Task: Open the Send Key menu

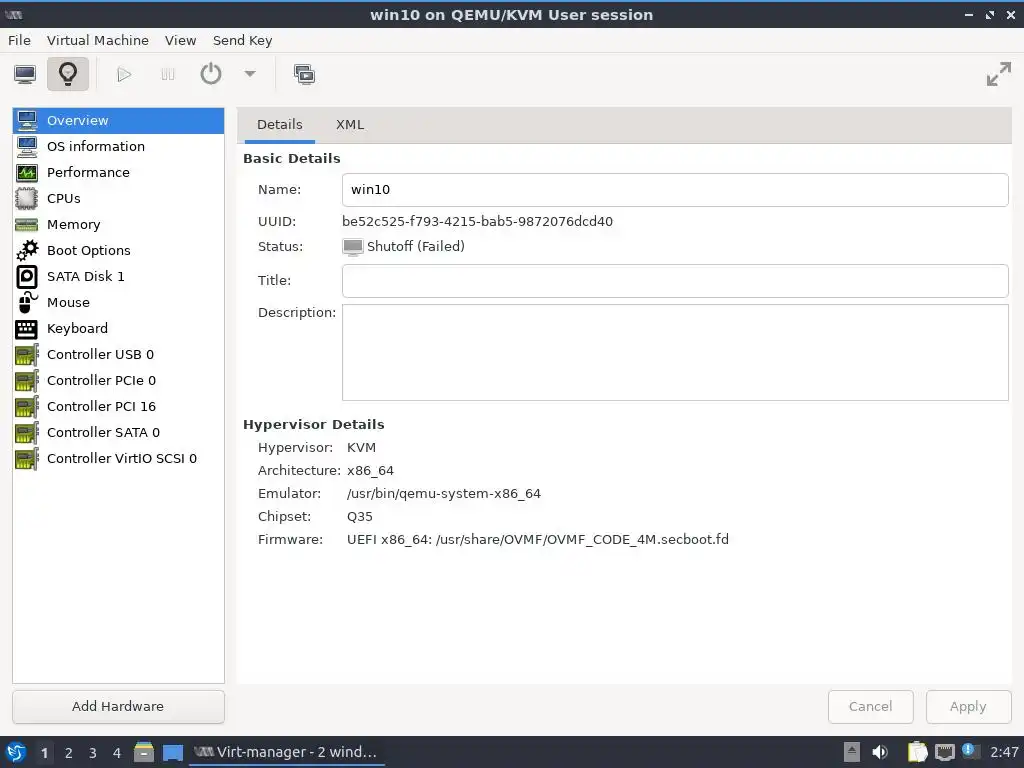Action: 242,40
